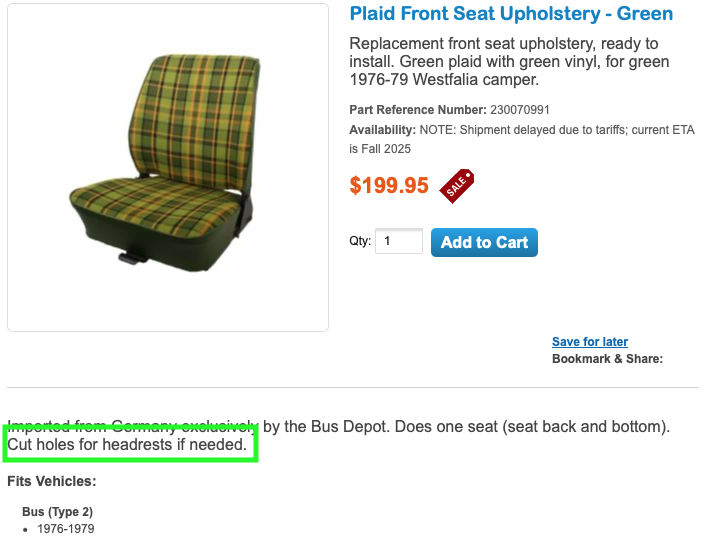Click the 'Part Reference Number' label
716x545 pixels.
coord(418,110)
